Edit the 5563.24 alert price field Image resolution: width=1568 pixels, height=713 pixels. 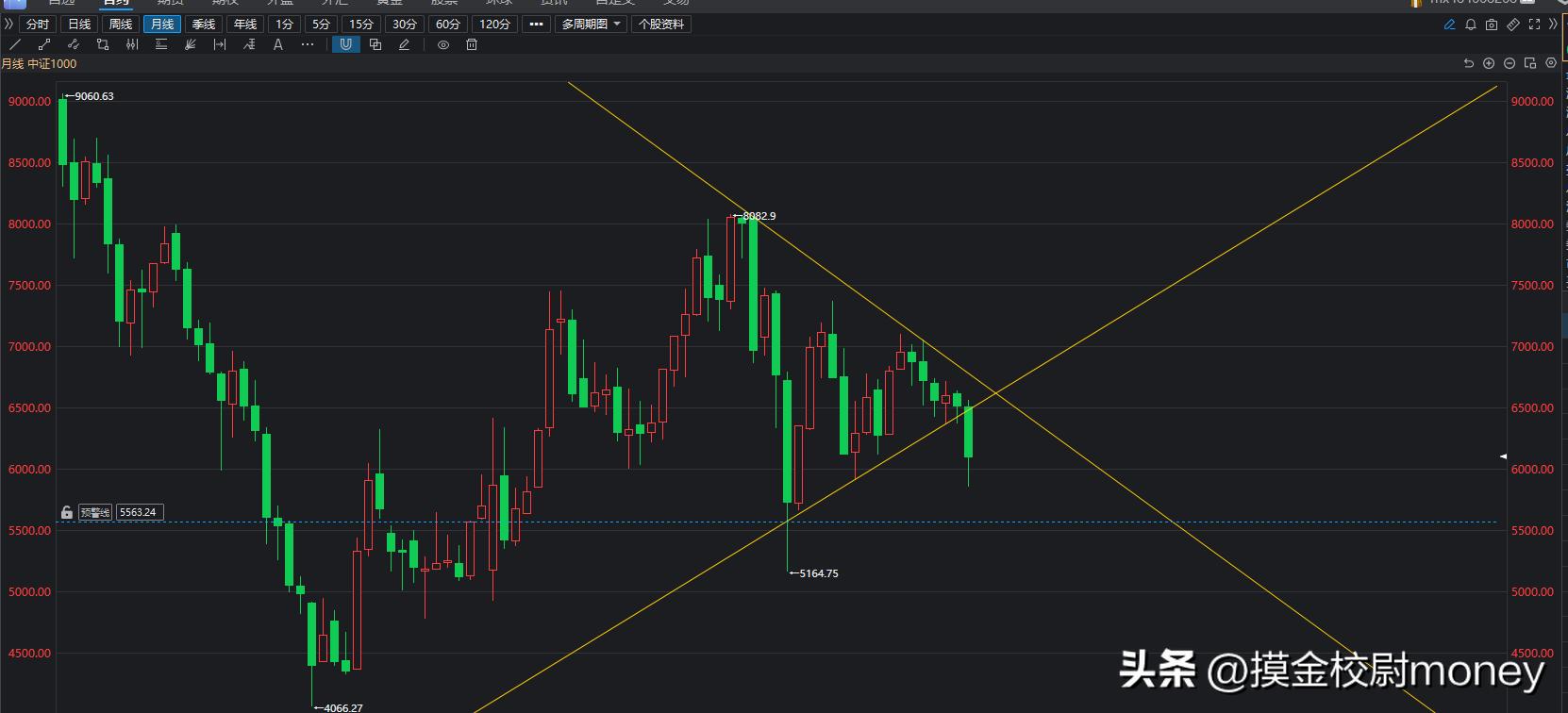[x=140, y=512]
